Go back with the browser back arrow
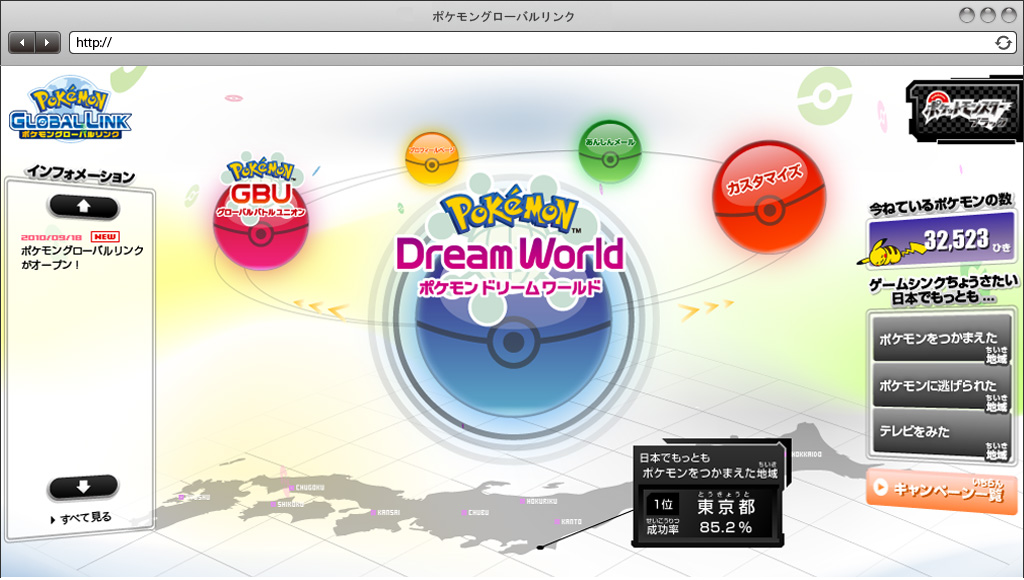The width and height of the screenshot is (1024, 580). (x=21, y=42)
